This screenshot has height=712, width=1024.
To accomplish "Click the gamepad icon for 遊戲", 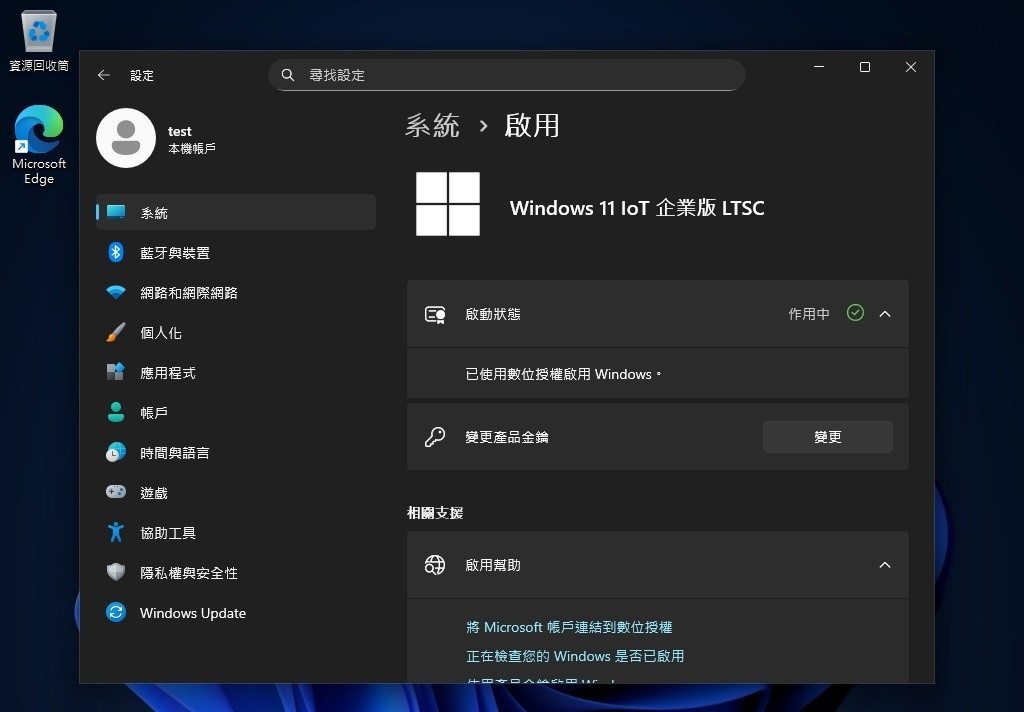I will click(x=116, y=492).
